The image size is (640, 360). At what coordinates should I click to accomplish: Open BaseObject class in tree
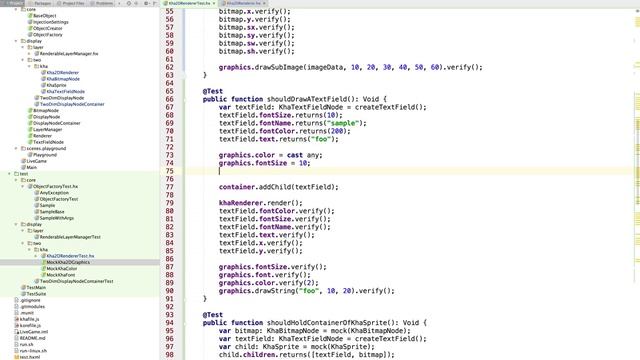[42, 16]
